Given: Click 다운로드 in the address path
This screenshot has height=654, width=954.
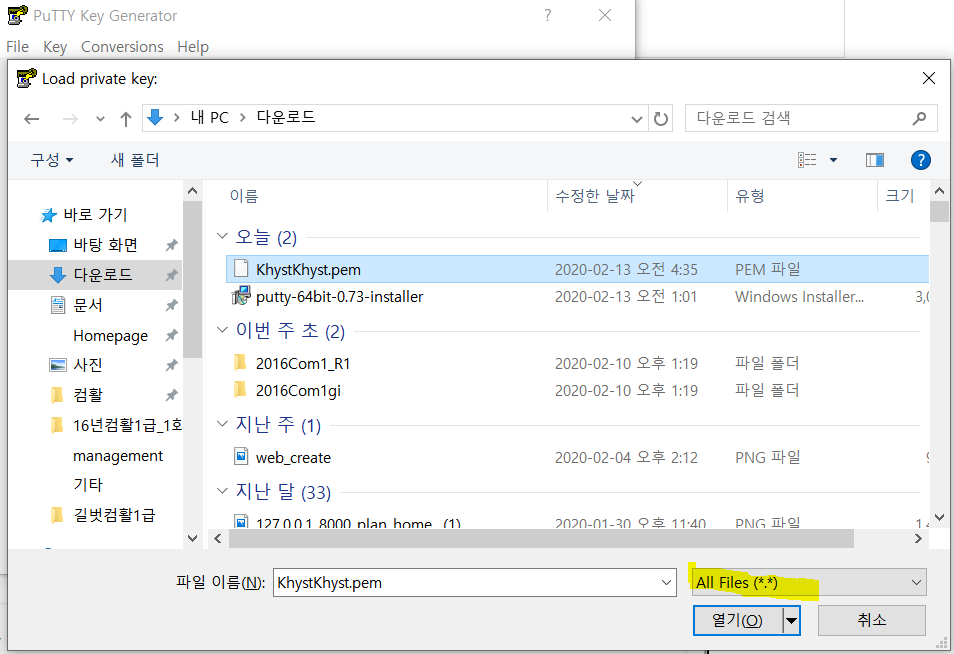Looking at the screenshot, I should coord(286,117).
